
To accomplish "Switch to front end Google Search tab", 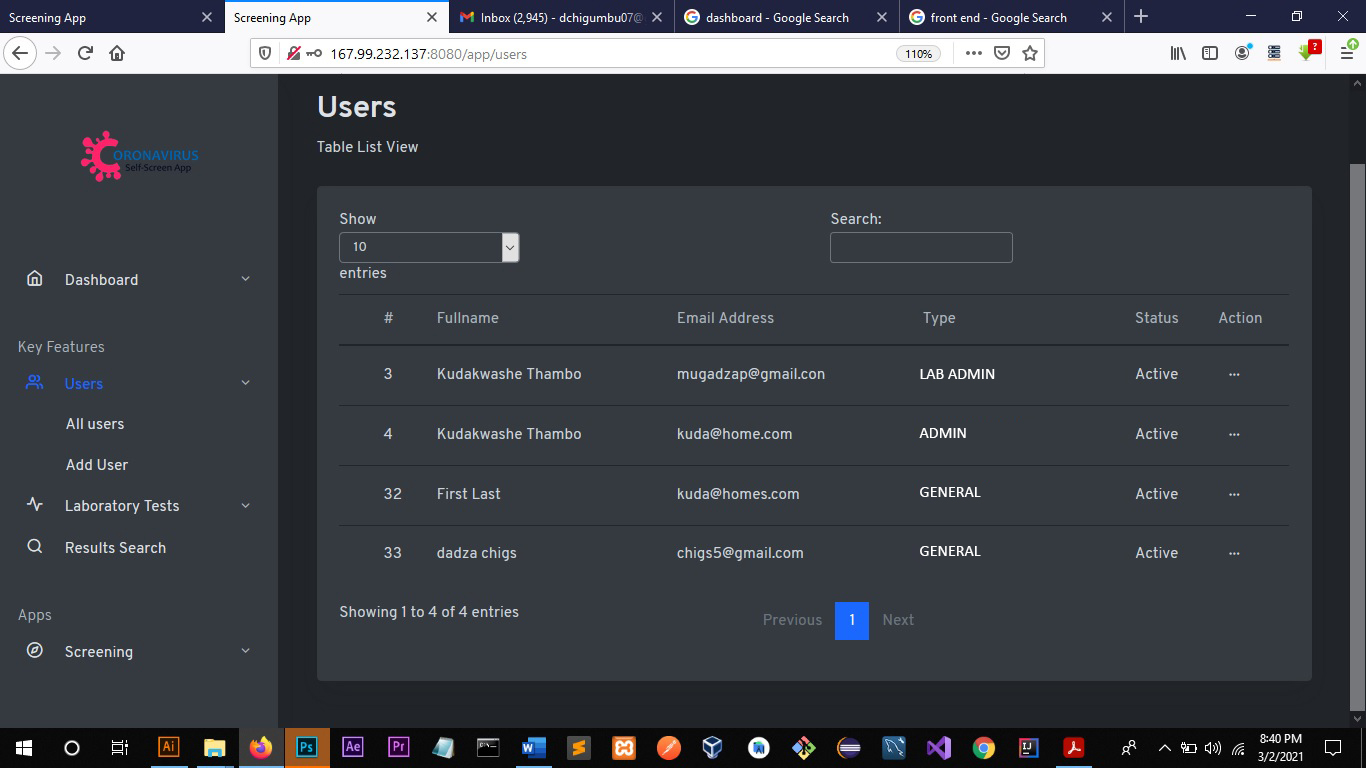I will (x=1012, y=17).
